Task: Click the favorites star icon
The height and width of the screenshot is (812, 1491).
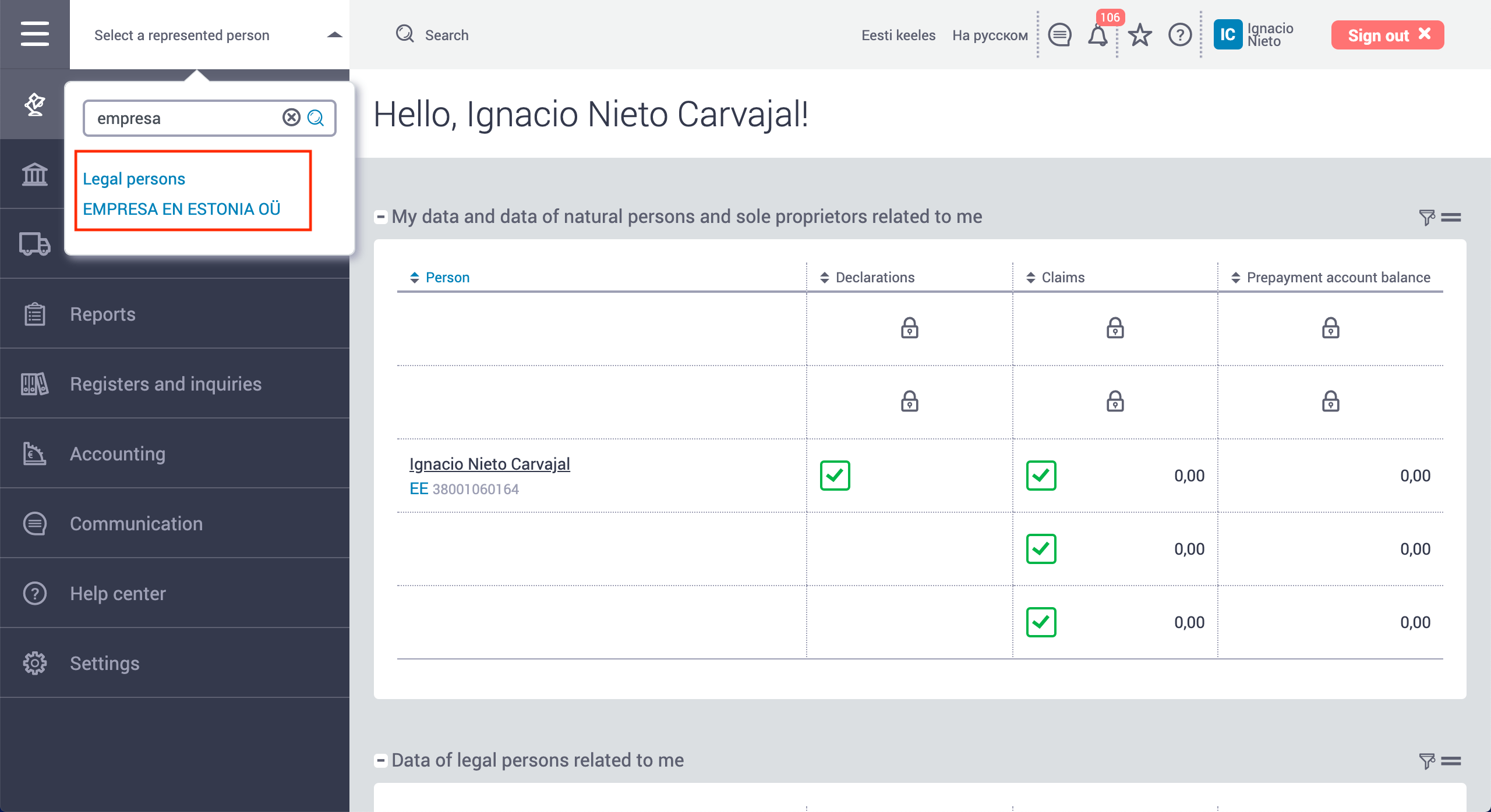Action: [1140, 36]
